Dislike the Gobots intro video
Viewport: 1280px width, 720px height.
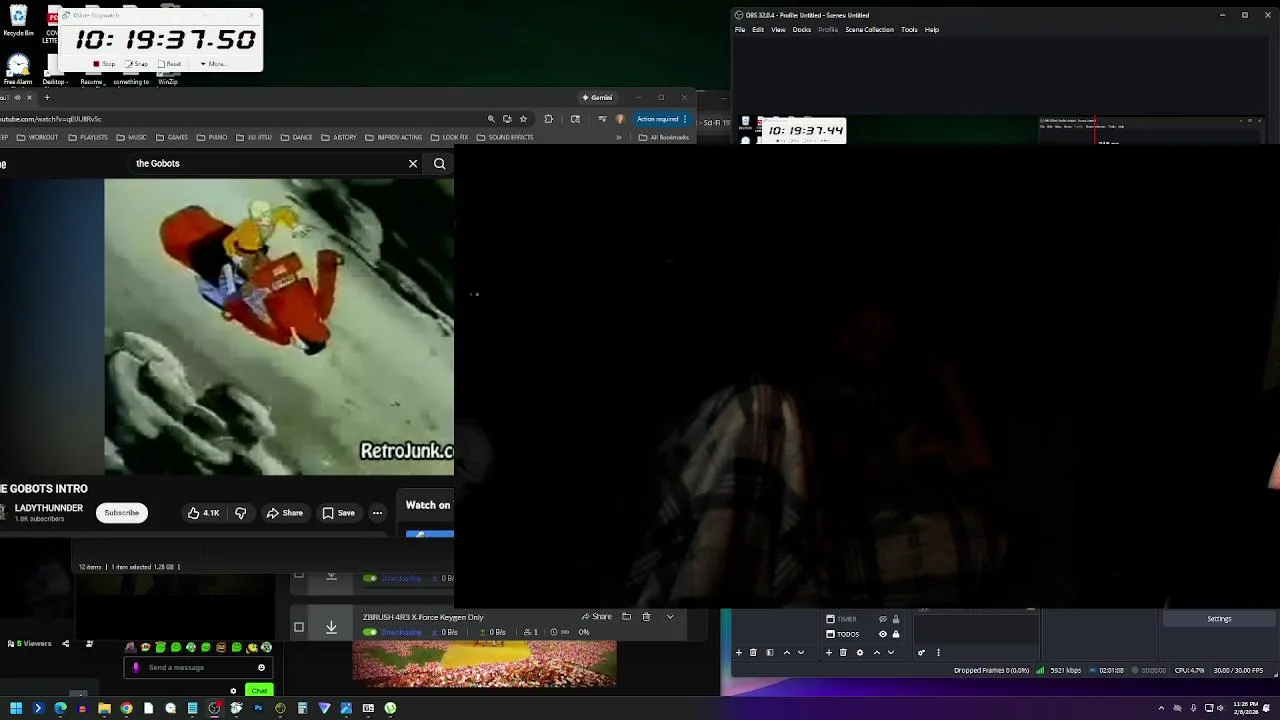click(240, 513)
